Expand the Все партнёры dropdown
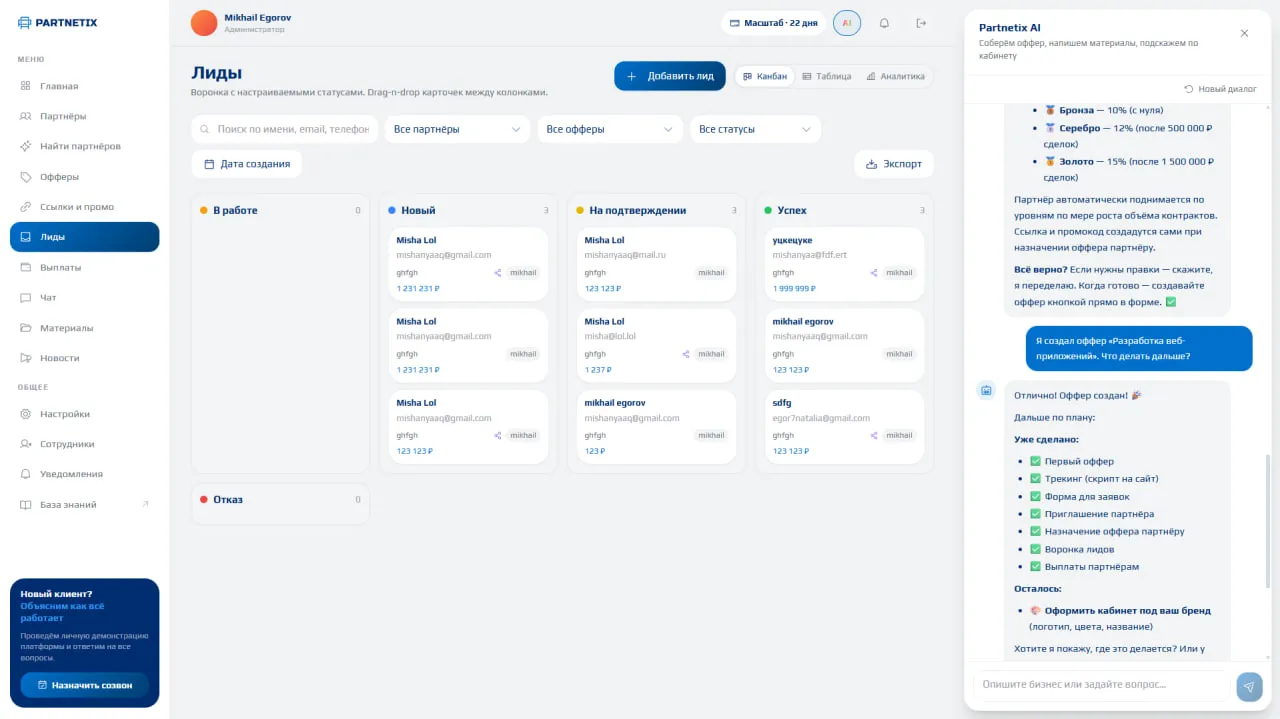 click(457, 129)
